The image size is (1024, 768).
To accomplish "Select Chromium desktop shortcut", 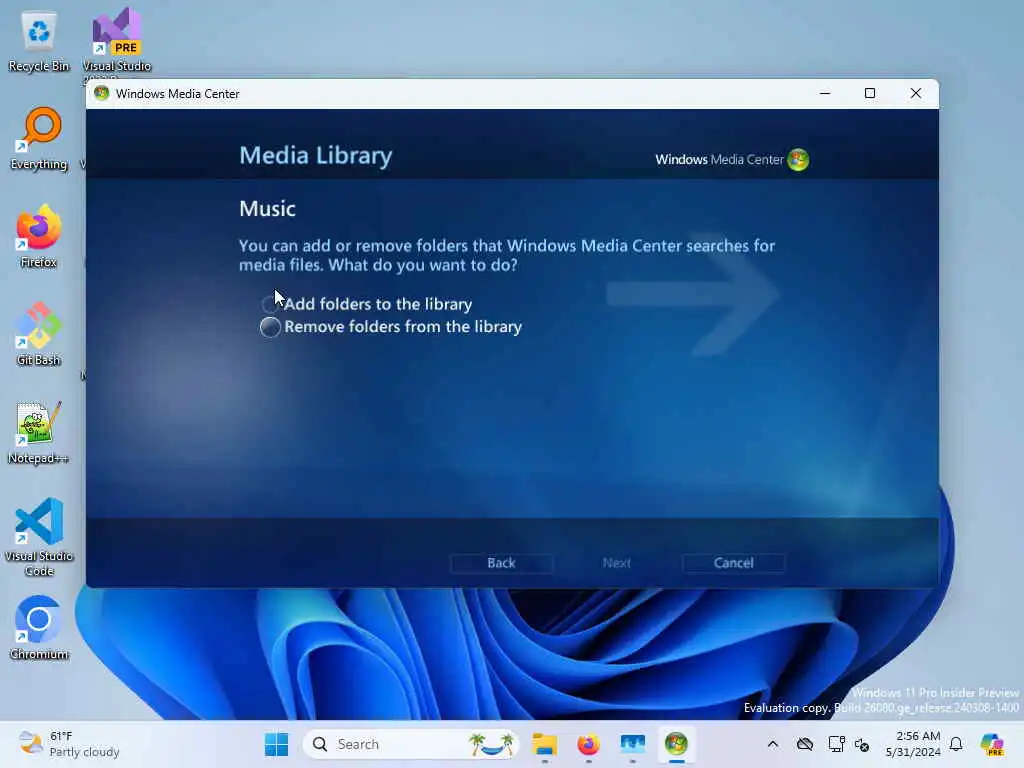I will pyautogui.click(x=39, y=628).
